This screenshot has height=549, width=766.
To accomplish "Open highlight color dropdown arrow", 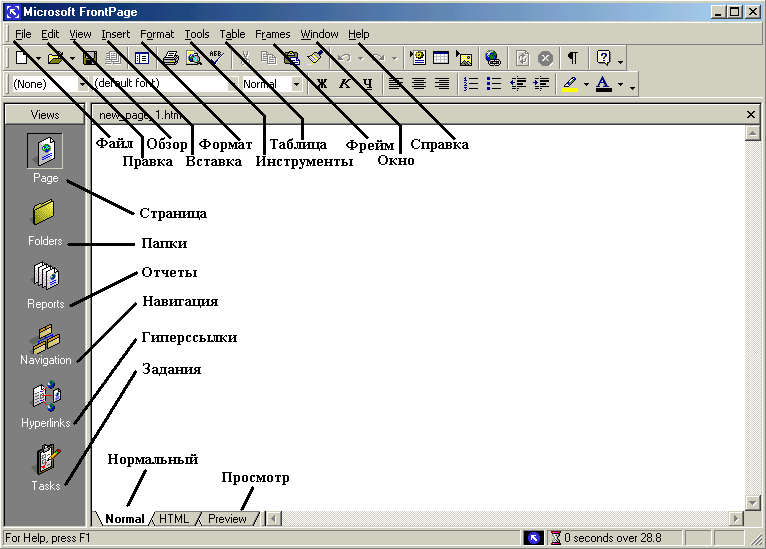I will click(x=586, y=84).
